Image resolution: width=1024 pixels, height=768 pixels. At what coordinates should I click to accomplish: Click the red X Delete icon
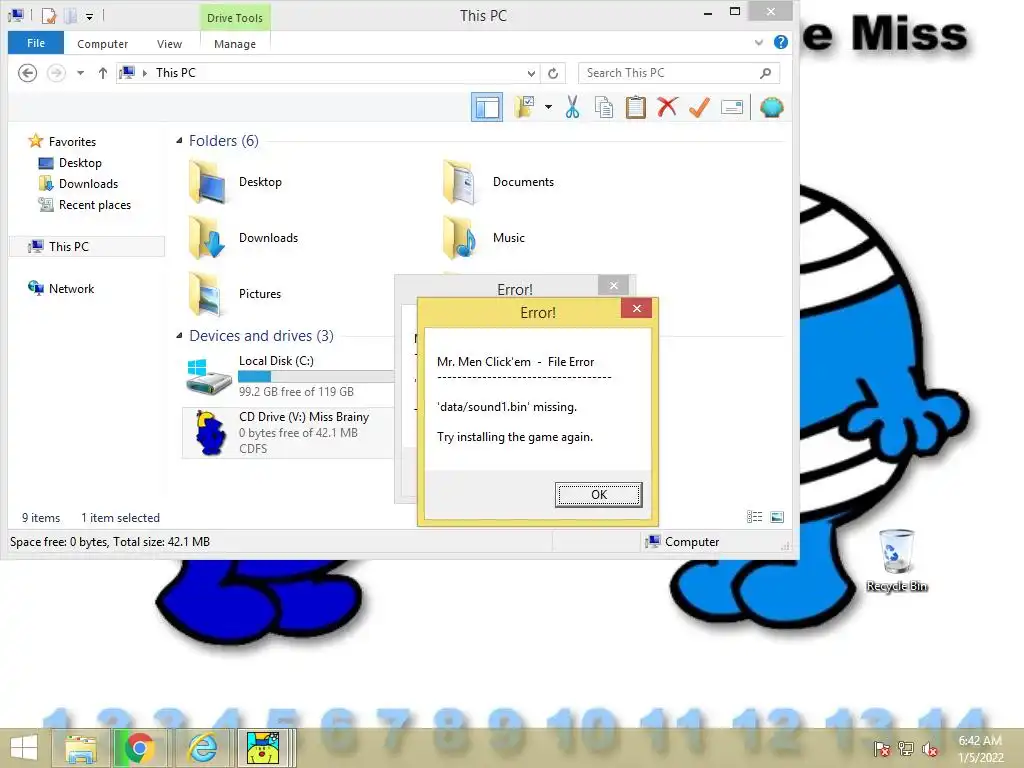point(667,107)
